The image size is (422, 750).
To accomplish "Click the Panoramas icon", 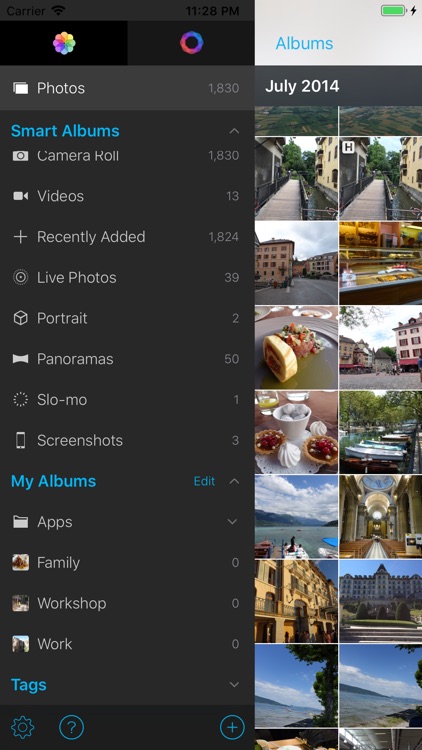I will tap(21, 359).
